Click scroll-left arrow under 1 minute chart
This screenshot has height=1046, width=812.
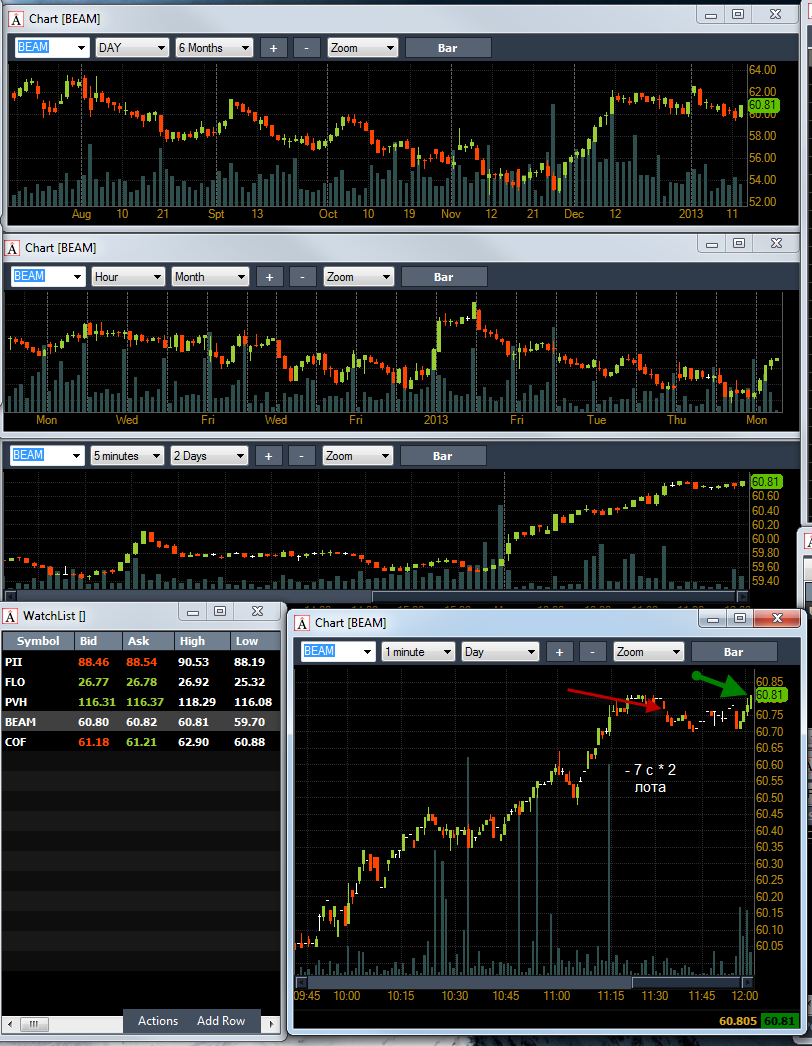(301, 982)
